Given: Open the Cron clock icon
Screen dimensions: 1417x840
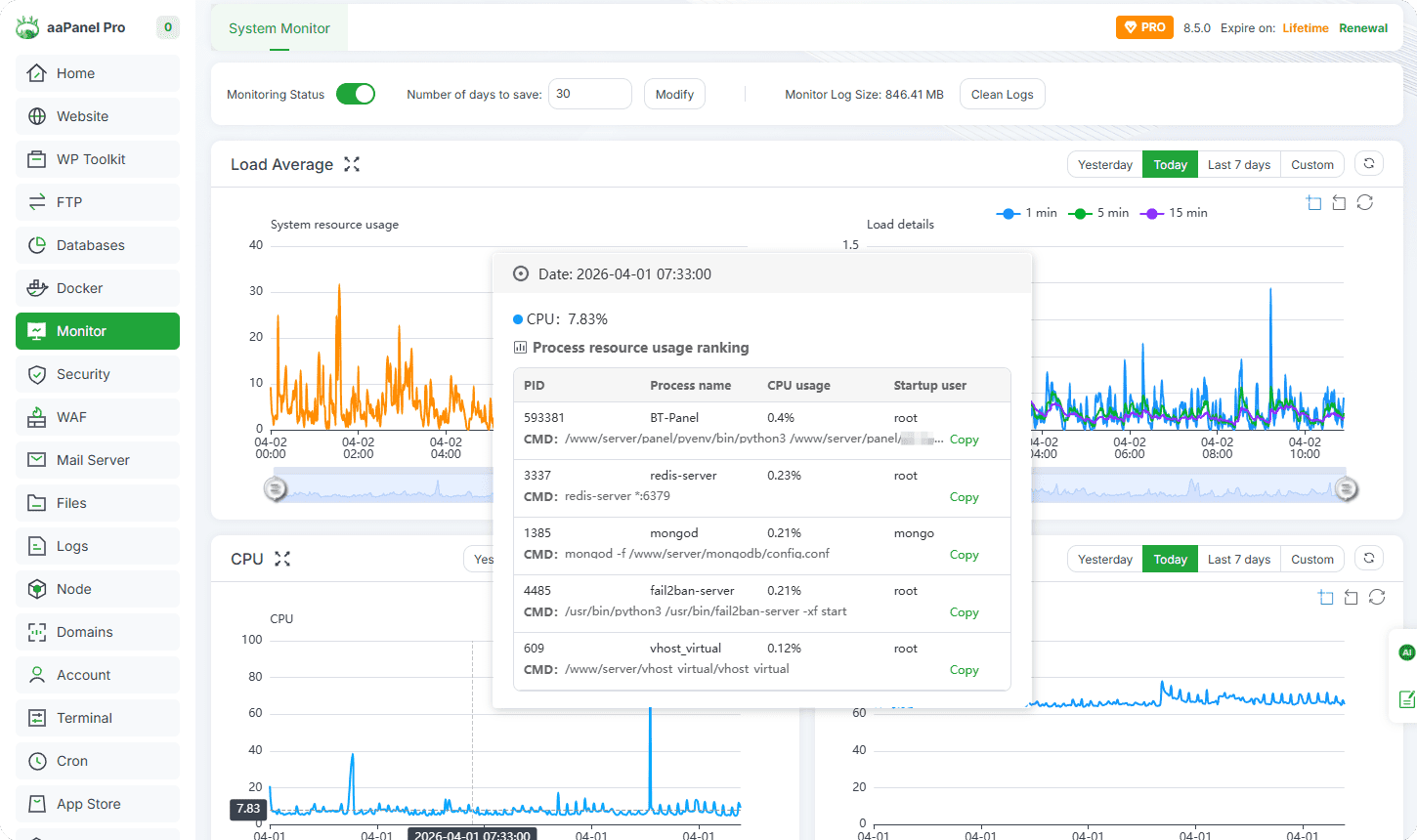Looking at the screenshot, I should tap(37, 761).
